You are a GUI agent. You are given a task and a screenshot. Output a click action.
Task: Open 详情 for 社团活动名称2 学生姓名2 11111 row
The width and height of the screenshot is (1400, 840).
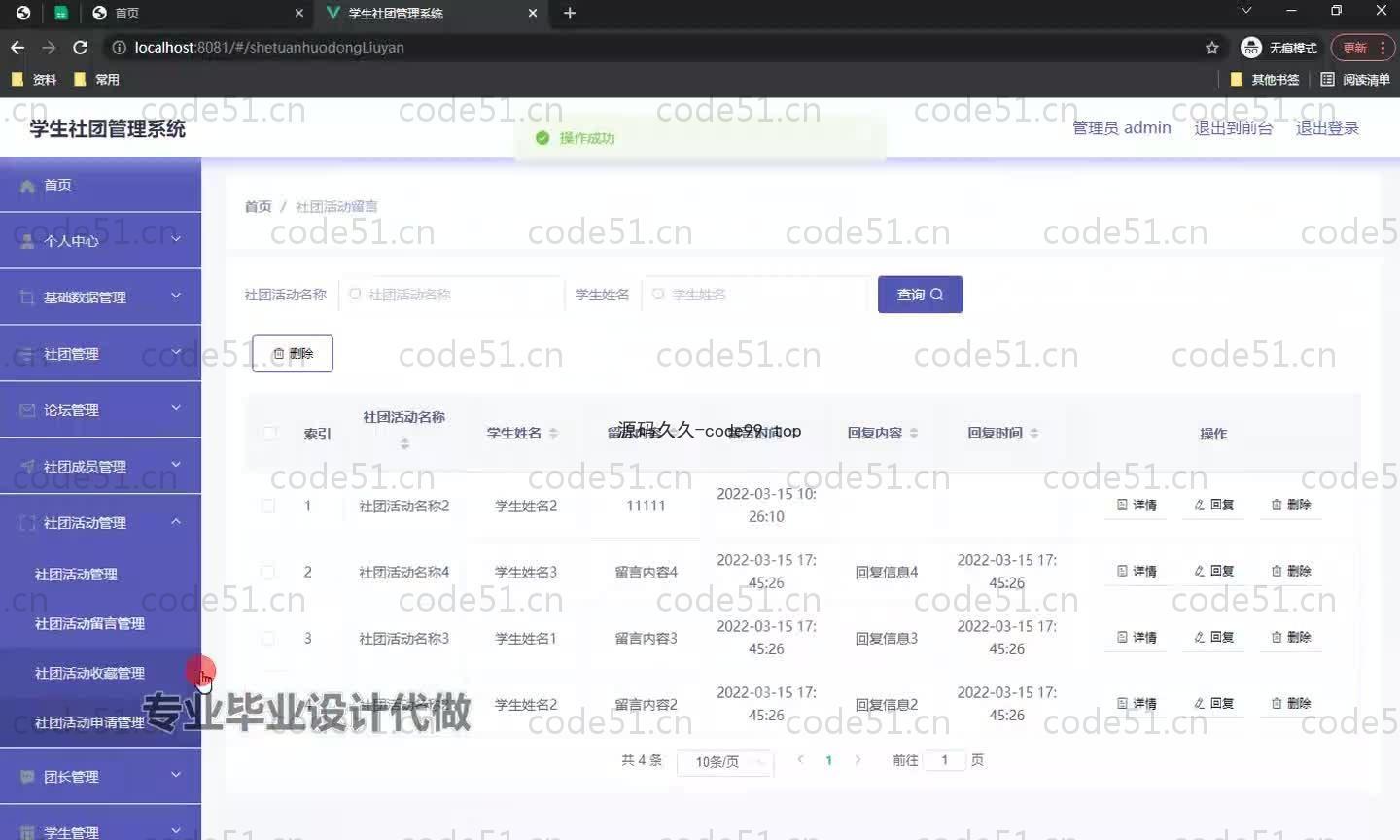(x=1137, y=505)
